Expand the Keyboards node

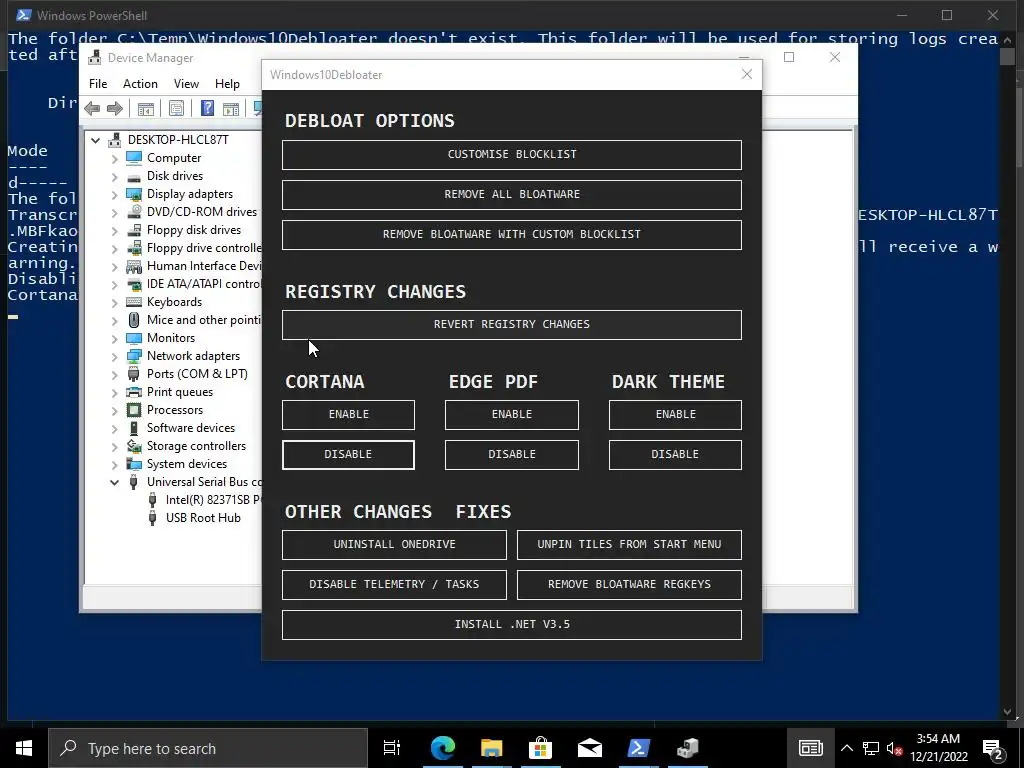coord(114,302)
